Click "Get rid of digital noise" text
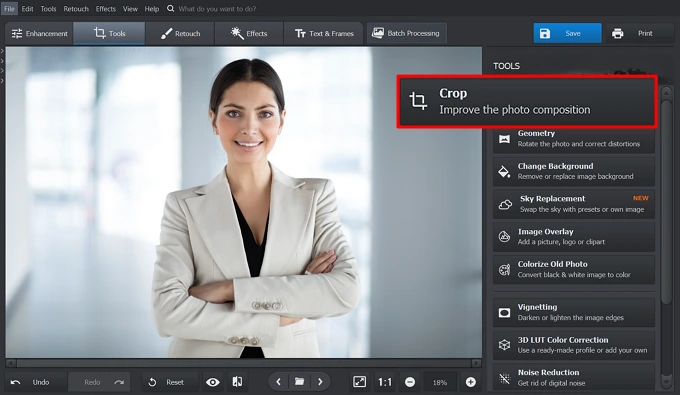680x395 pixels. click(x=551, y=383)
